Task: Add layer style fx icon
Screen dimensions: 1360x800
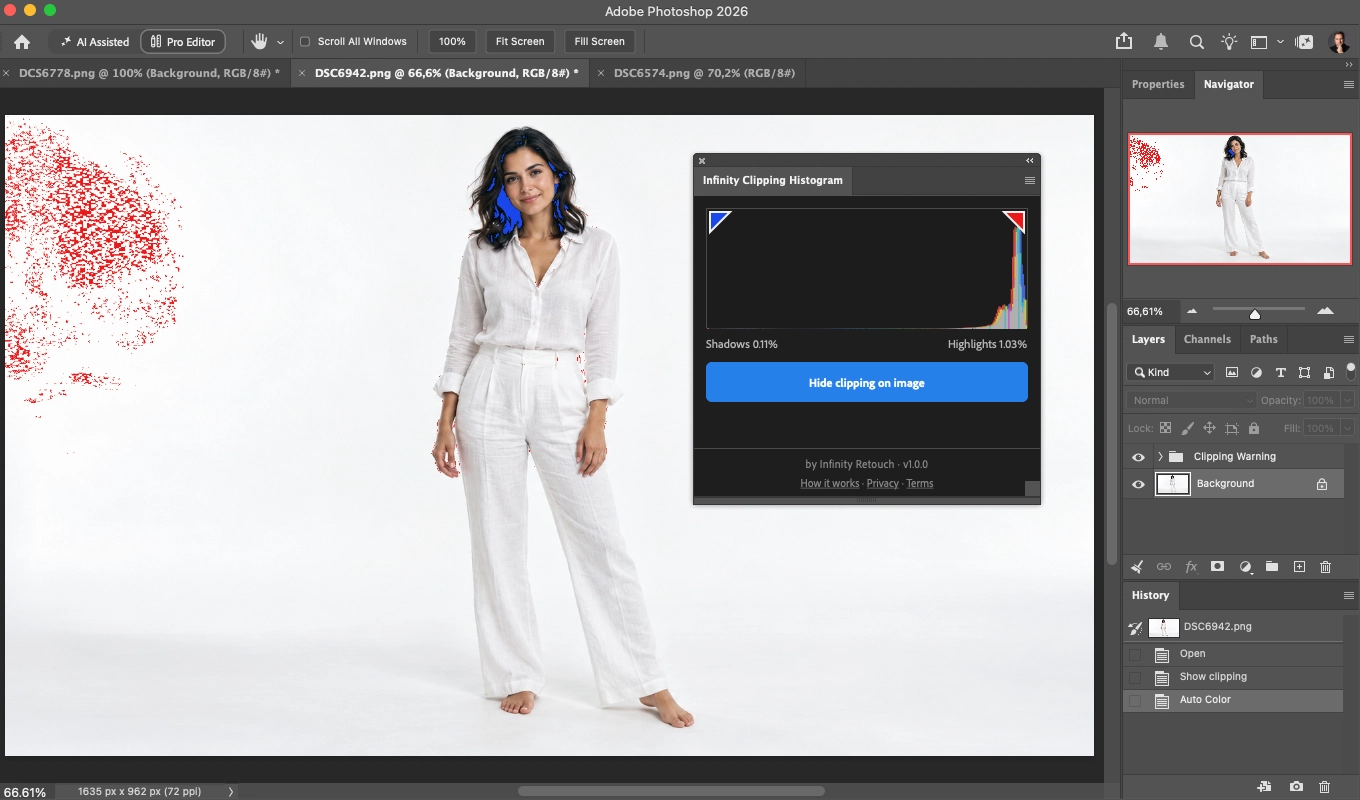Action: pos(1191,566)
